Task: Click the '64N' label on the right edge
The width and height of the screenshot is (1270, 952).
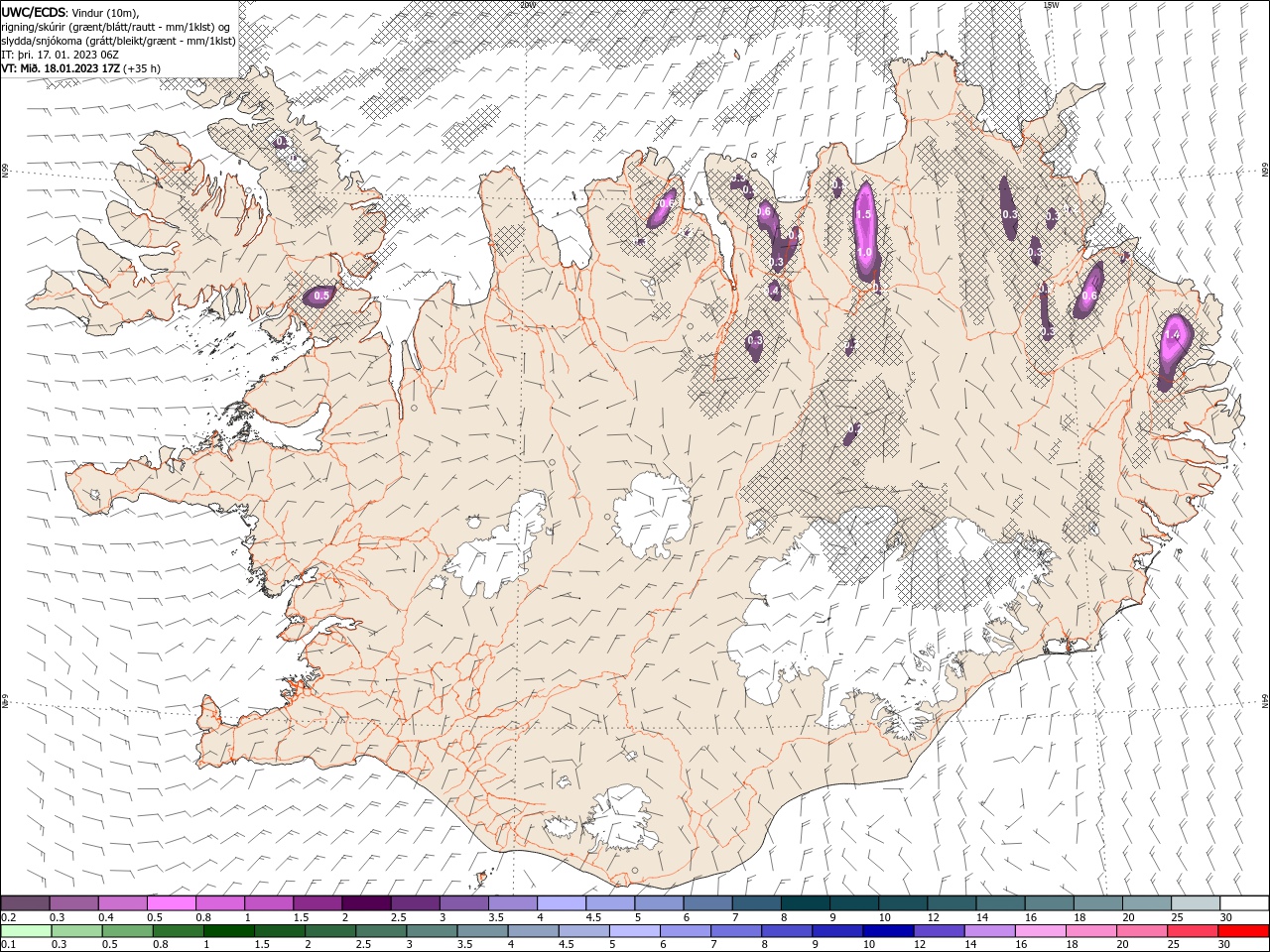Action: pyautogui.click(x=1265, y=701)
